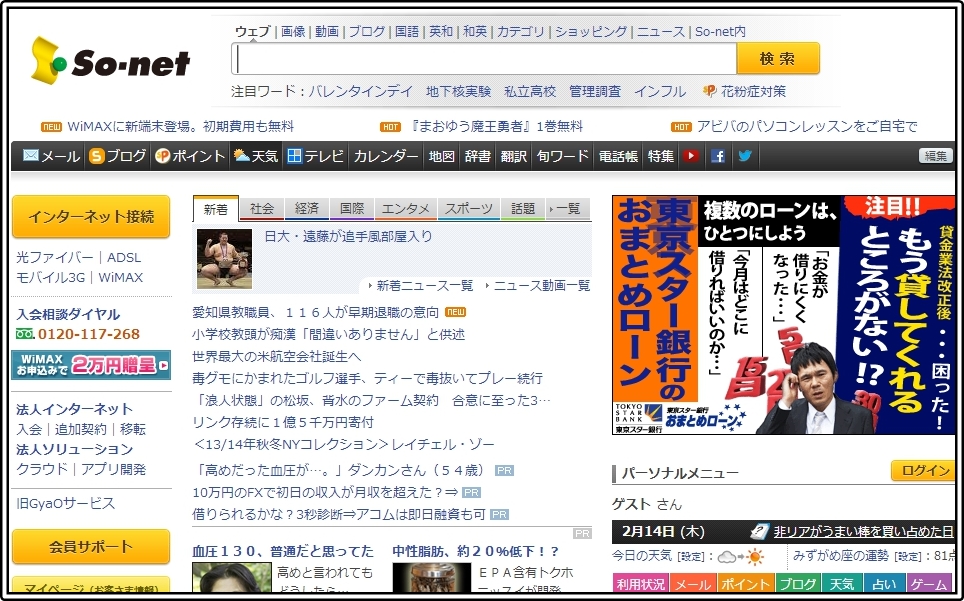964x601 pixels.
Task: Open the Twitter icon in the navigation bar
Action: 745,156
